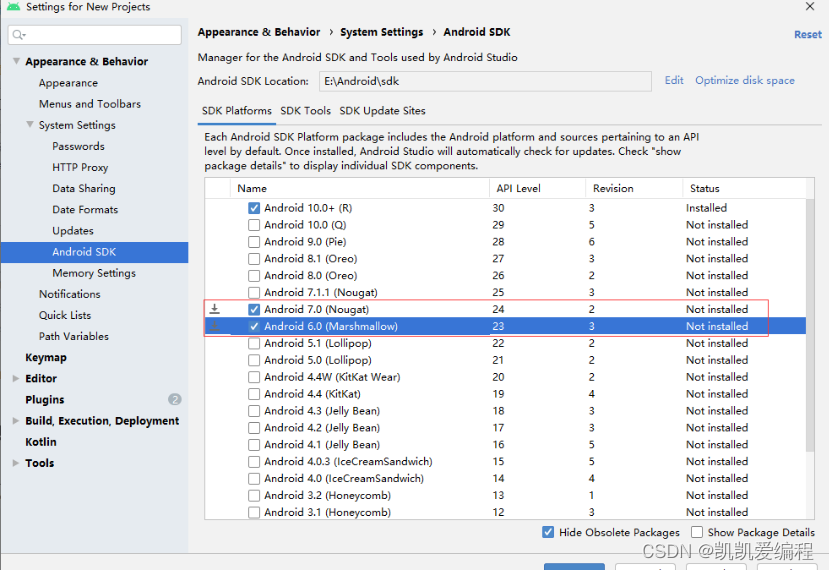The image size is (829, 570).
Task: Select Android SDK in sidebar
Action: point(94,252)
